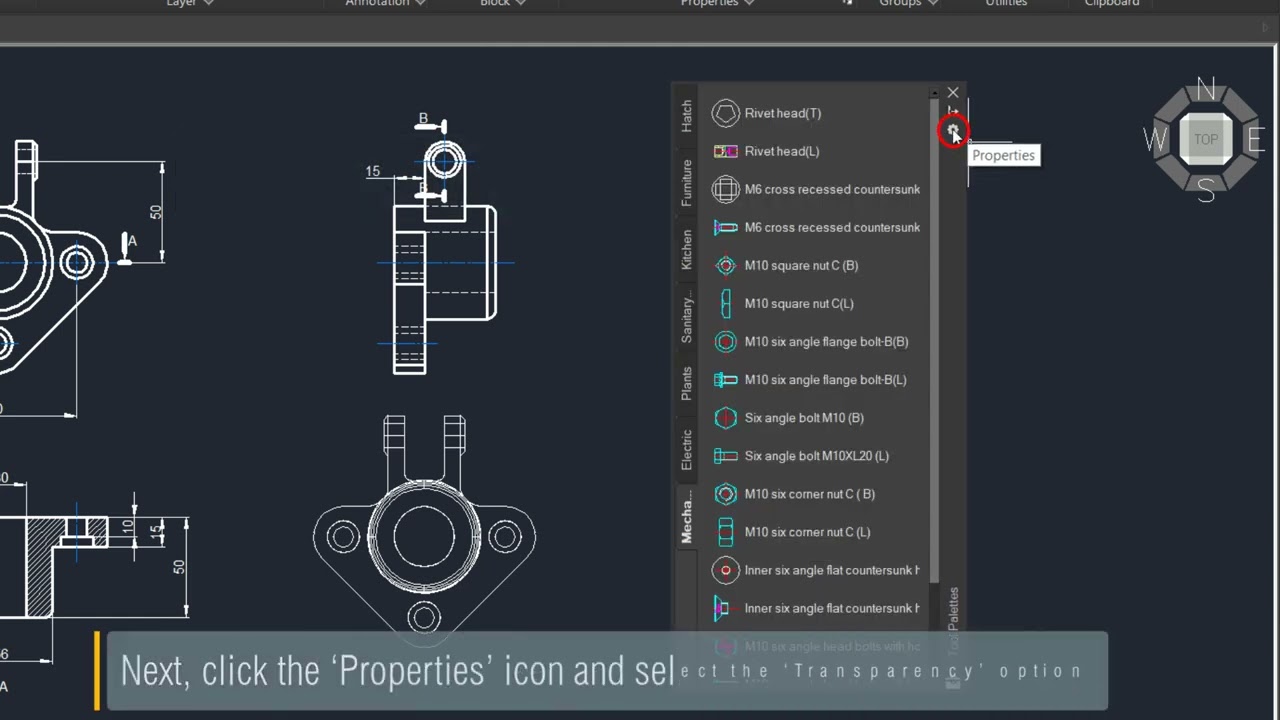Viewport: 1280px width, 720px height.
Task: Click the TOP face of the ViewCube
Action: point(1206,139)
